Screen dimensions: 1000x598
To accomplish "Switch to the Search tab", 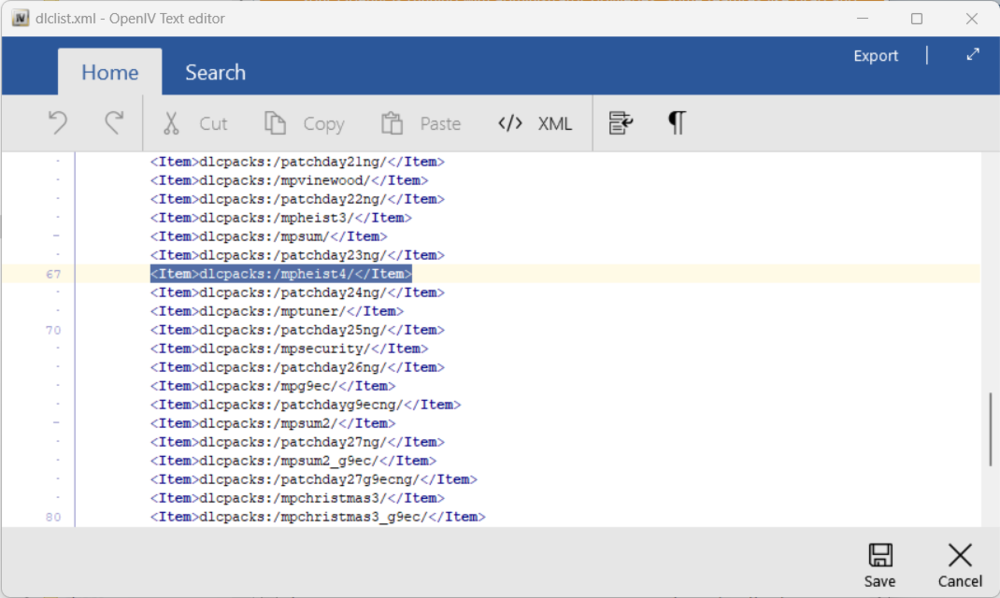I will pos(215,72).
